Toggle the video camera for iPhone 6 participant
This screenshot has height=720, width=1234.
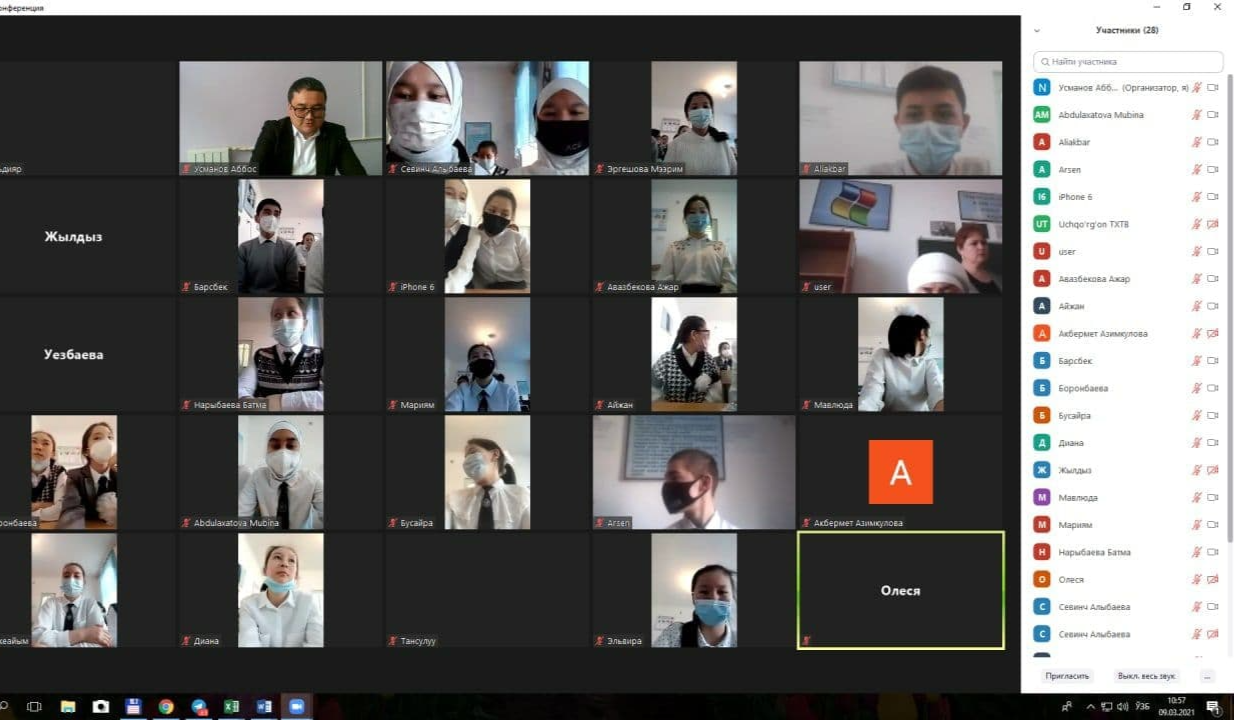[x=1213, y=197]
